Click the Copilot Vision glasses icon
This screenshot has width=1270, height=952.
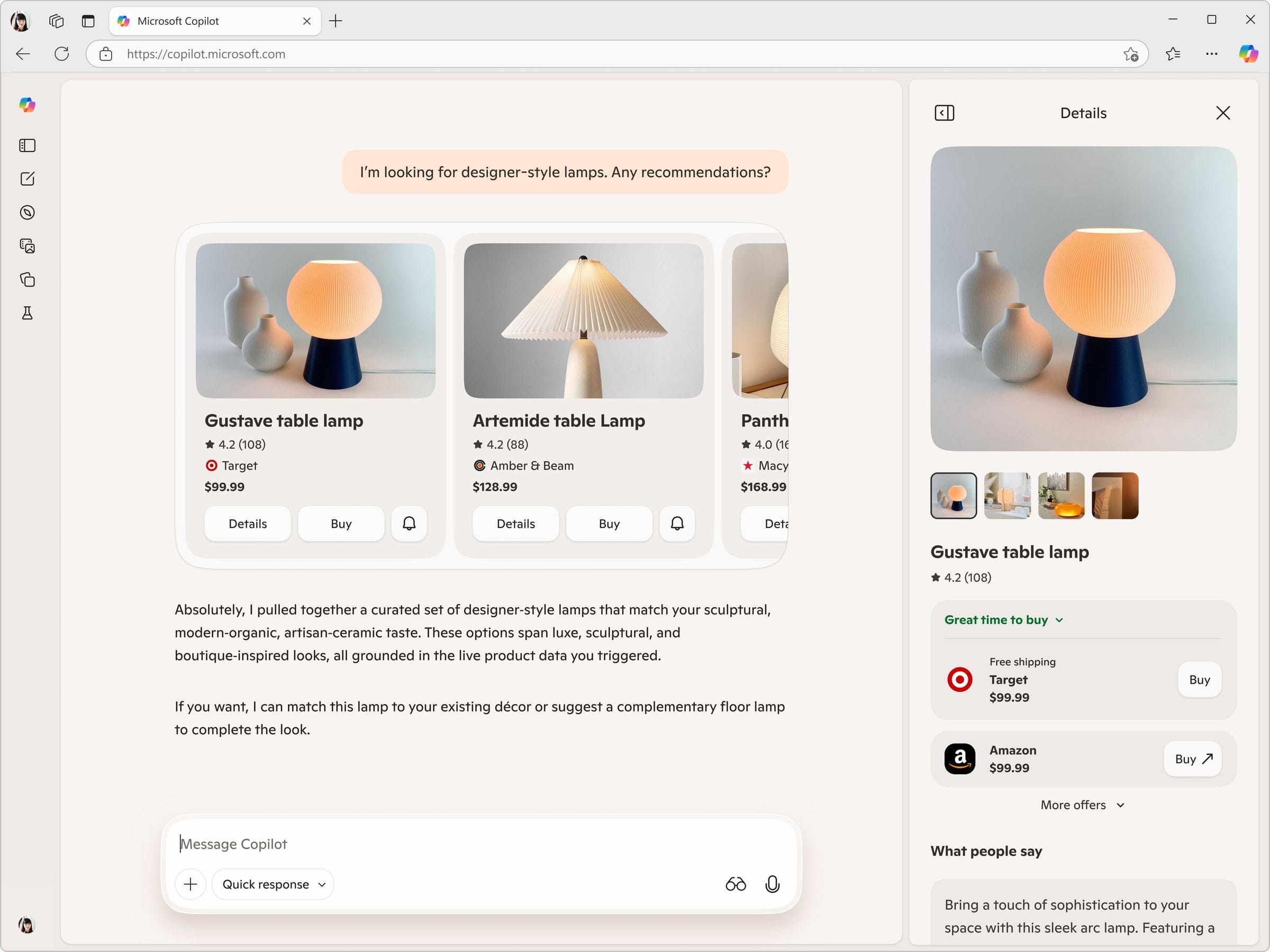(x=736, y=884)
